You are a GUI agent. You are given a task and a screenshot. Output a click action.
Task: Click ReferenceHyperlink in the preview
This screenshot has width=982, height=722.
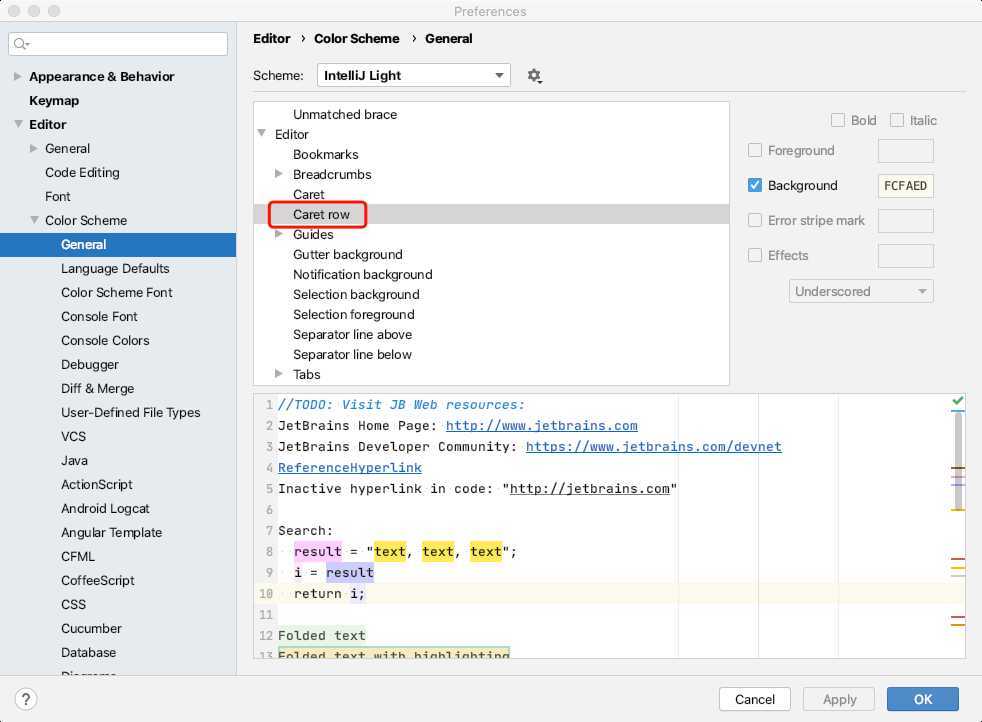349,468
